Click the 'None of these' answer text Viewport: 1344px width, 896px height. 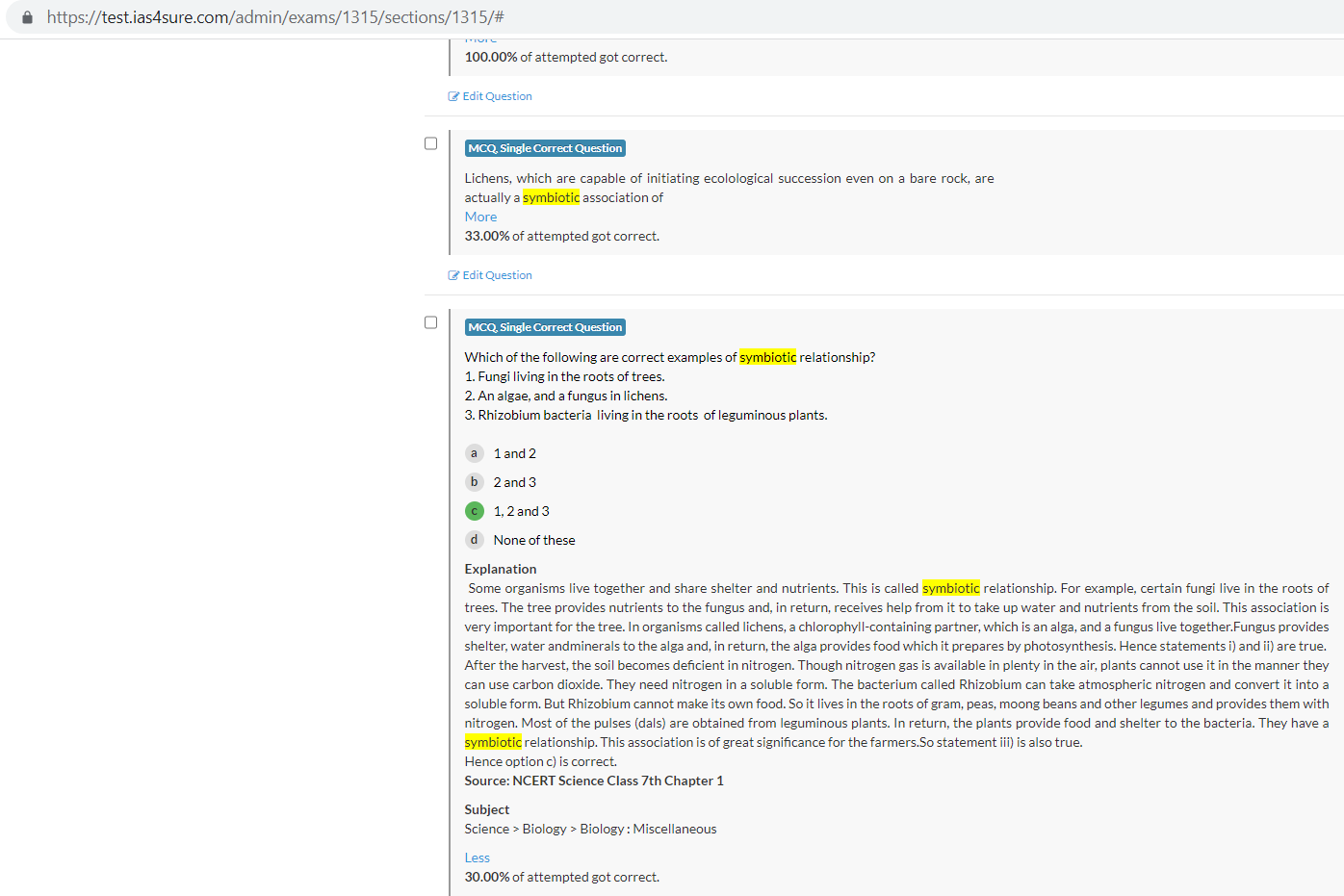(x=534, y=540)
